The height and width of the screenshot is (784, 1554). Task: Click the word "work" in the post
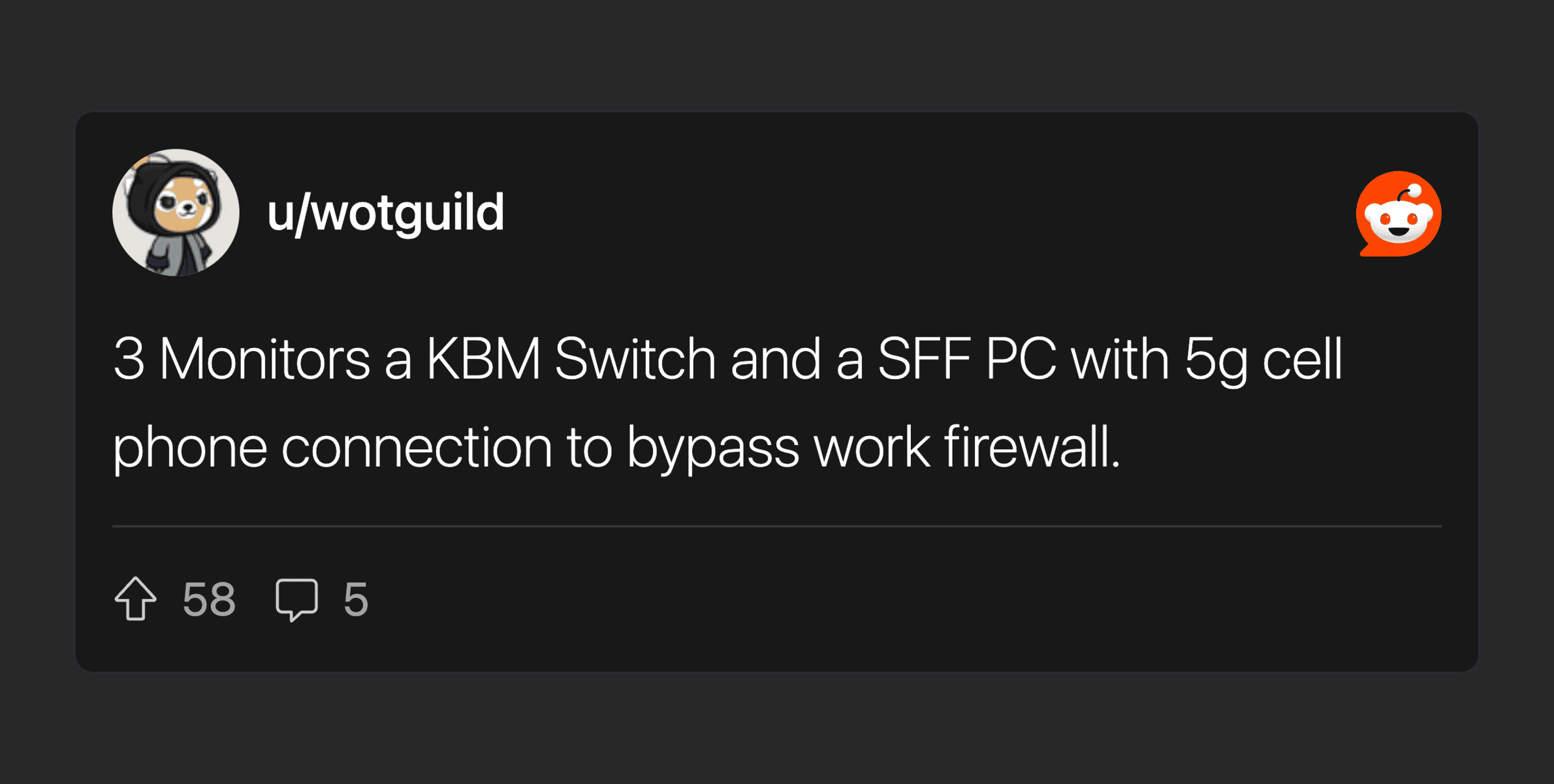[x=872, y=448]
